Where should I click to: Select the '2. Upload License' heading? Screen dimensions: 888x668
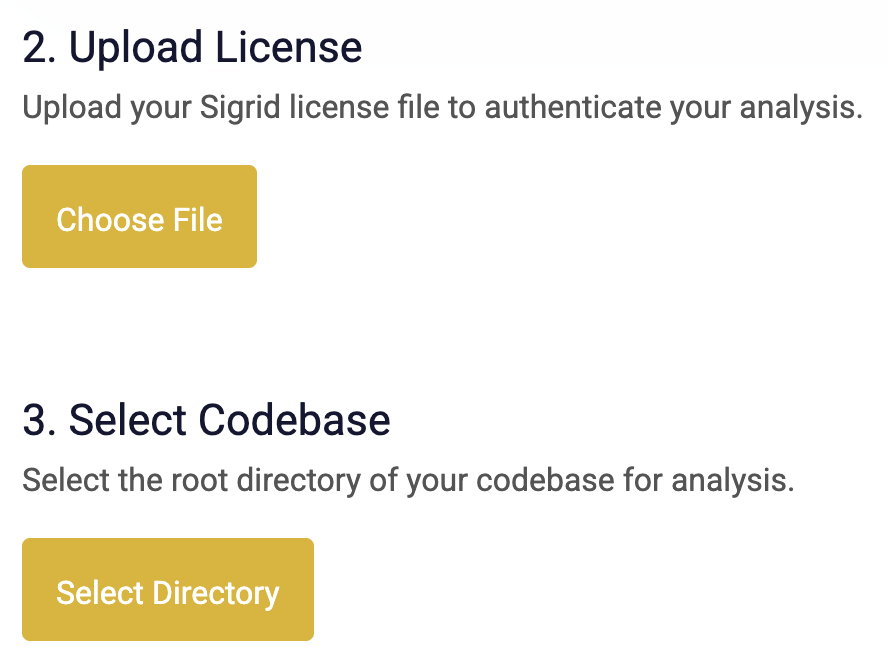point(192,48)
